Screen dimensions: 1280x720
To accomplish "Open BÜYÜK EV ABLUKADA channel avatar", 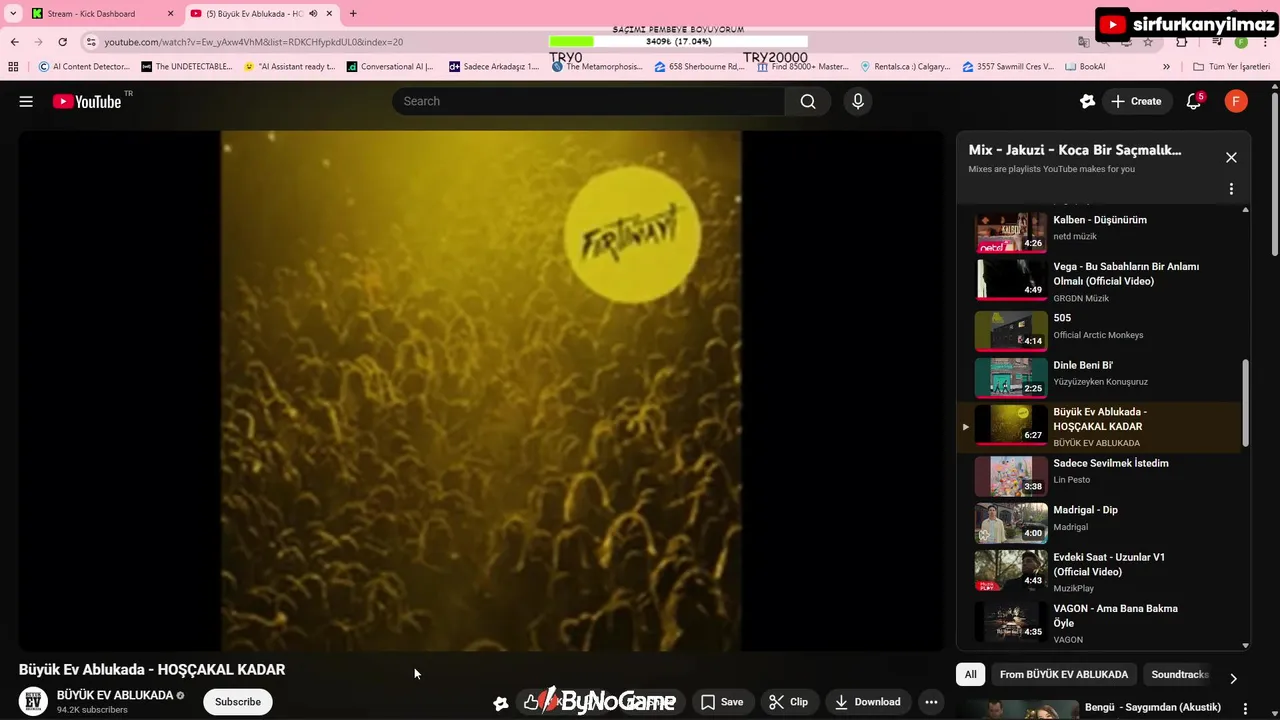I will pos(34,701).
